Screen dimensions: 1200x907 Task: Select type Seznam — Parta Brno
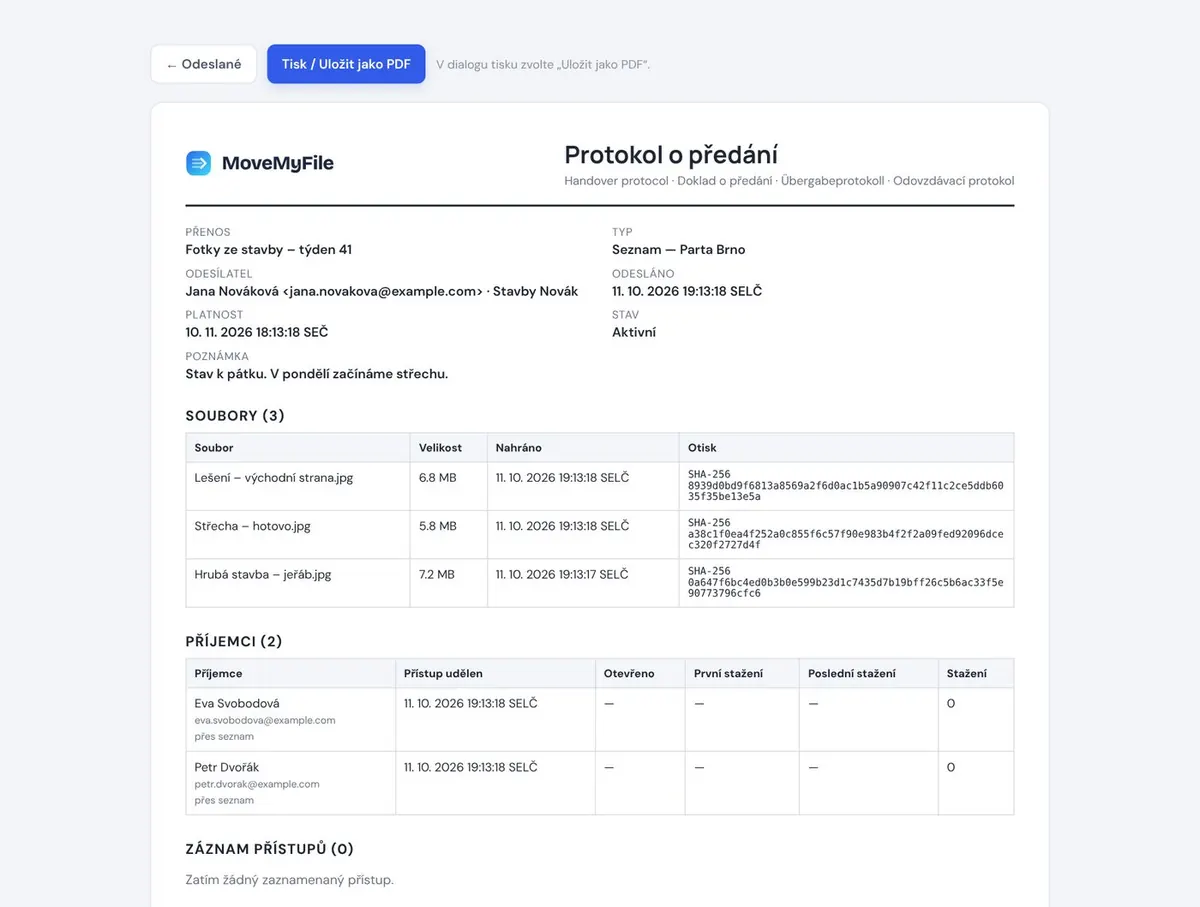click(679, 250)
